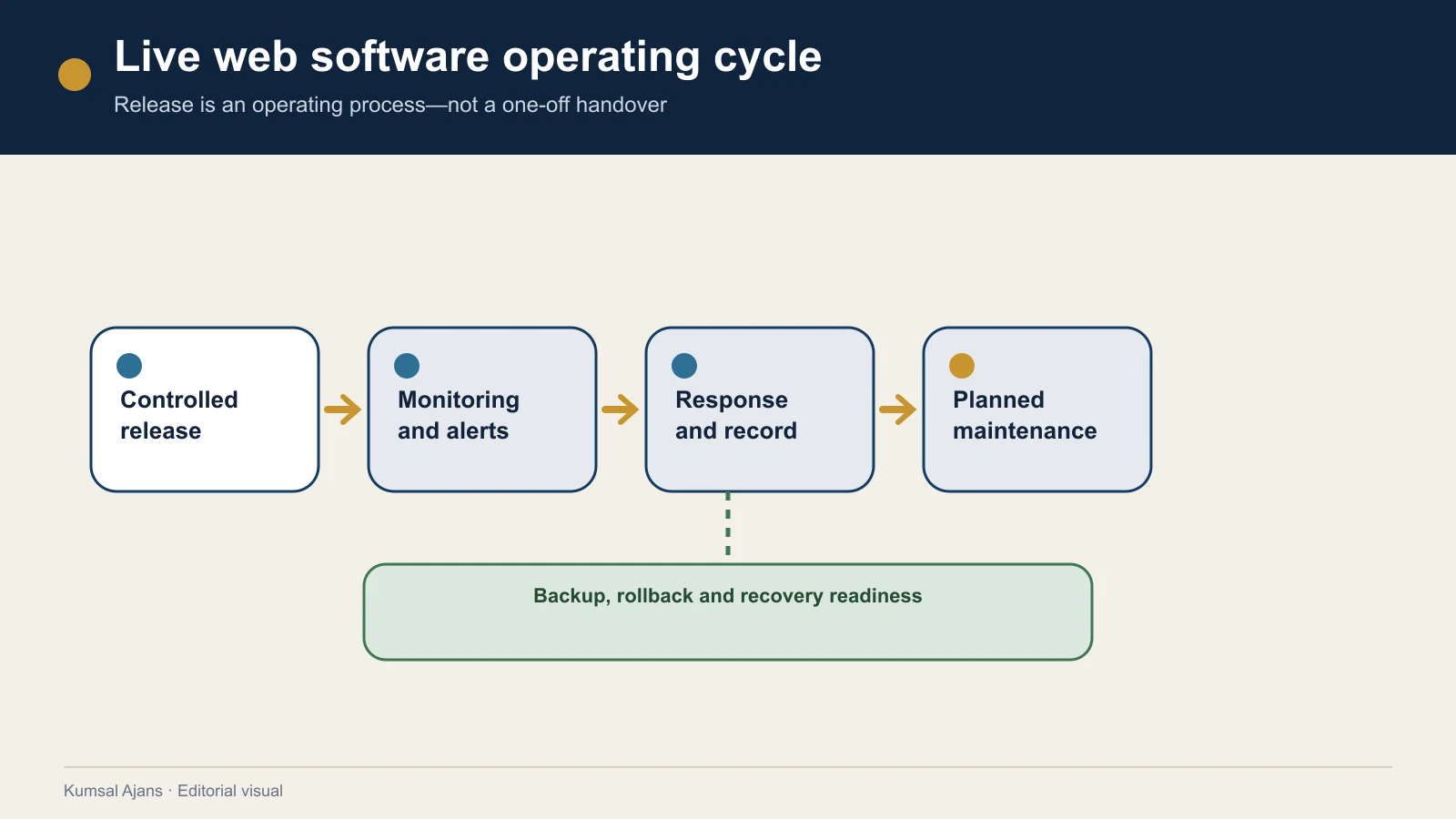Select the Monitoring and alerts text
The height and width of the screenshot is (819, 1456).
tap(459, 415)
